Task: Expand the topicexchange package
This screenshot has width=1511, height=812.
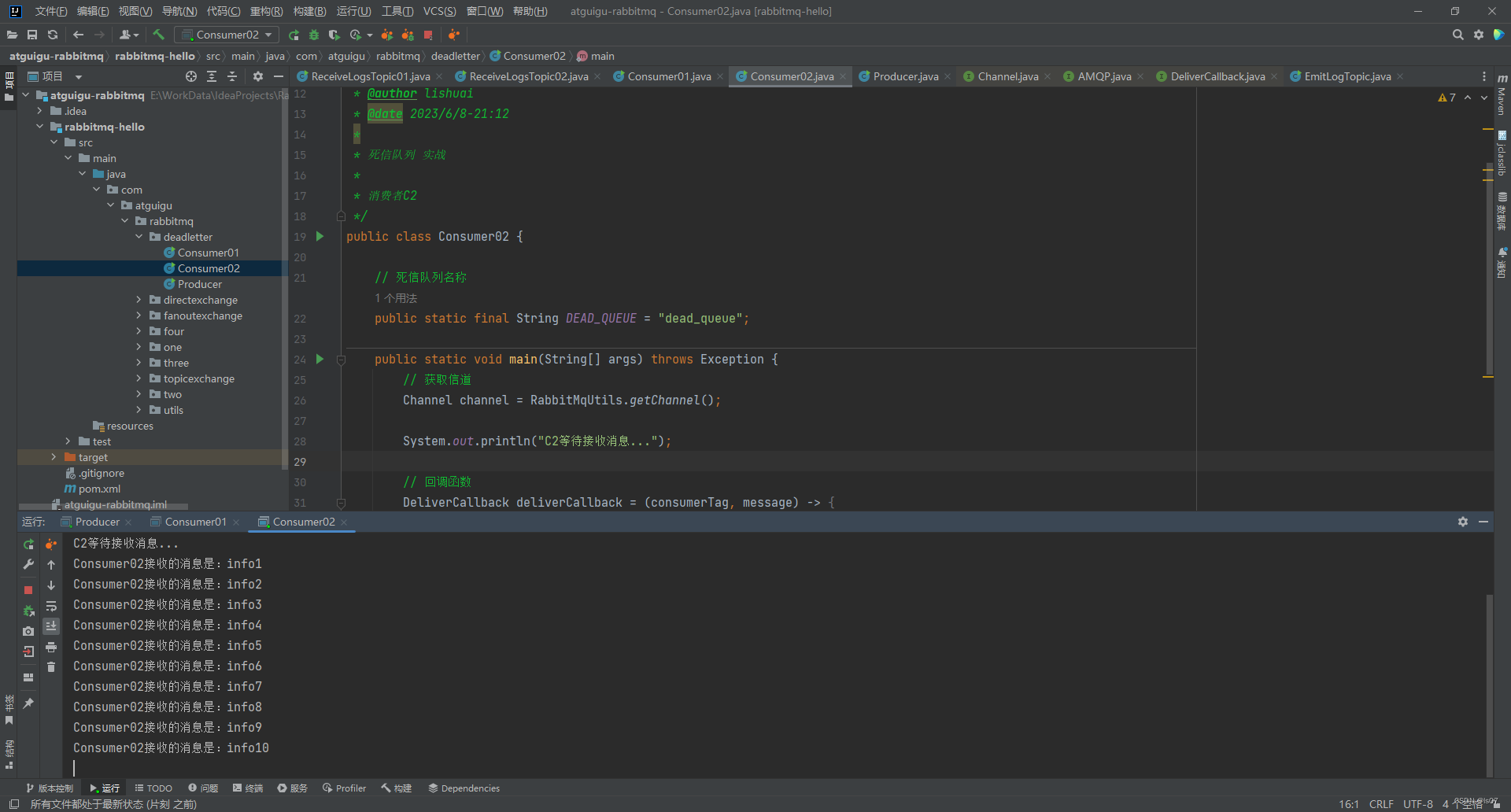Action: tap(139, 378)
